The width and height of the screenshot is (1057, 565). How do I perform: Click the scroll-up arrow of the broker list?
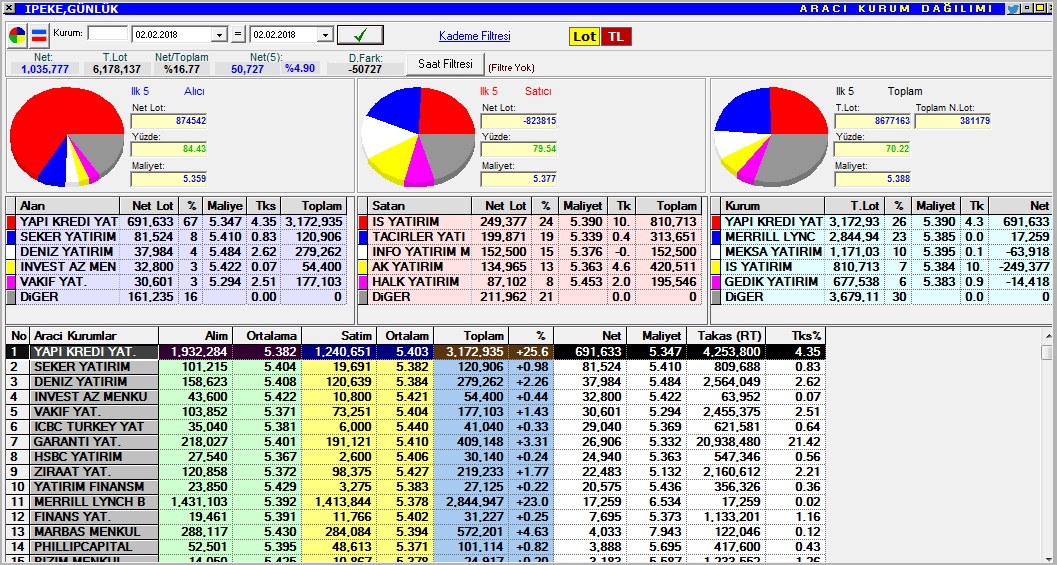pos(1047,336)
